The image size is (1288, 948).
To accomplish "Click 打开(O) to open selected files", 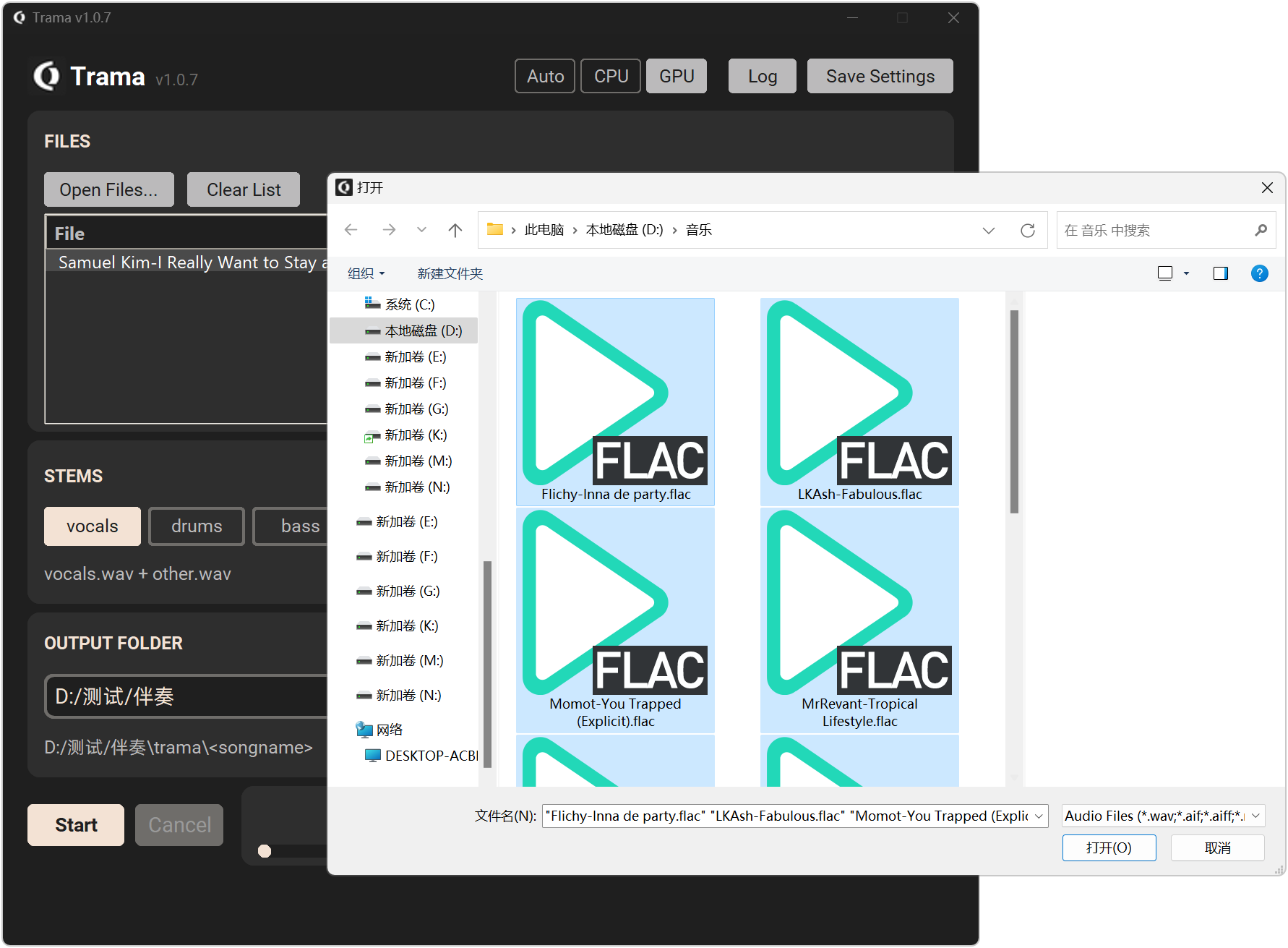I will point(1109,847).
